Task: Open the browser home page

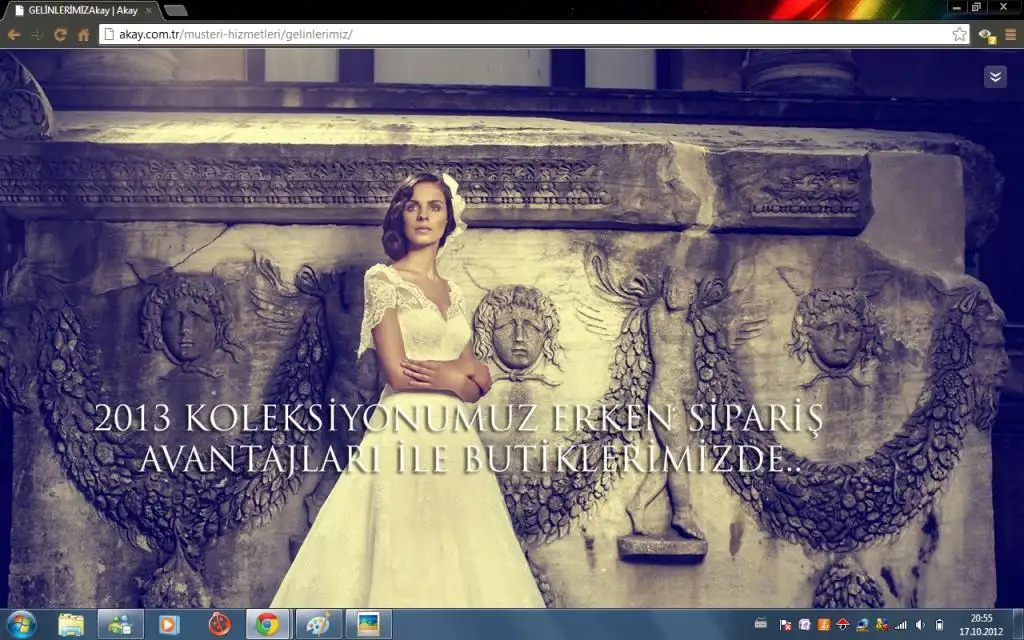Action: click(84, 35)
